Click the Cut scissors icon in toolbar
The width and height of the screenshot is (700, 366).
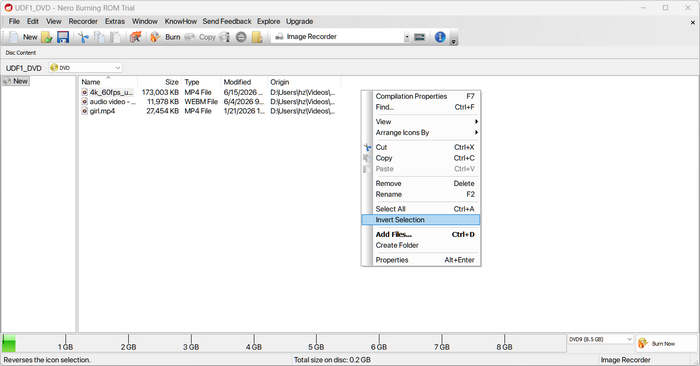pyautogui.click(x=83, y=37)
